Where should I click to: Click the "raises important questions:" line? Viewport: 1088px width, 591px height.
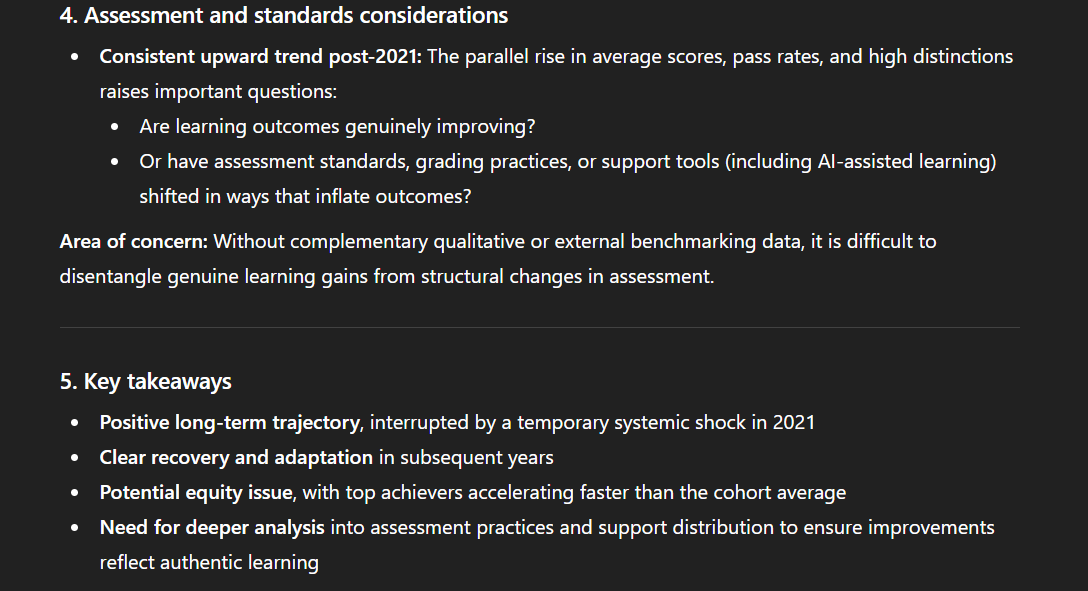[x=218, y=92]
